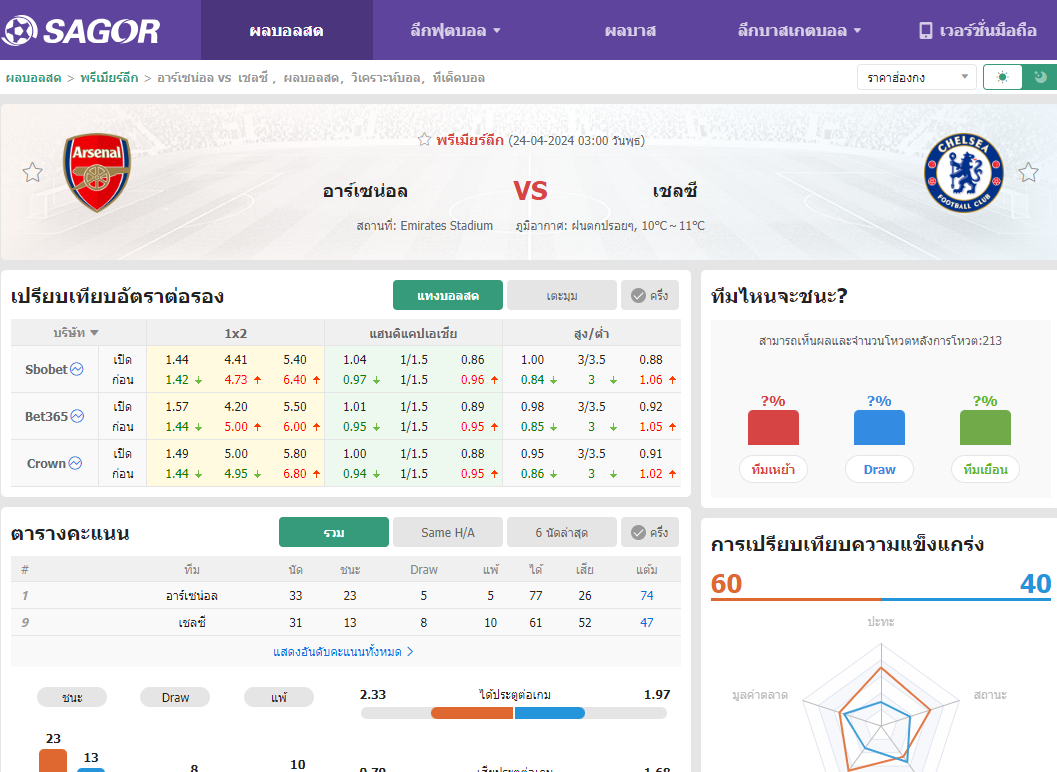
Task: Click the blue draw vote bar
Action: coord(879,427)
